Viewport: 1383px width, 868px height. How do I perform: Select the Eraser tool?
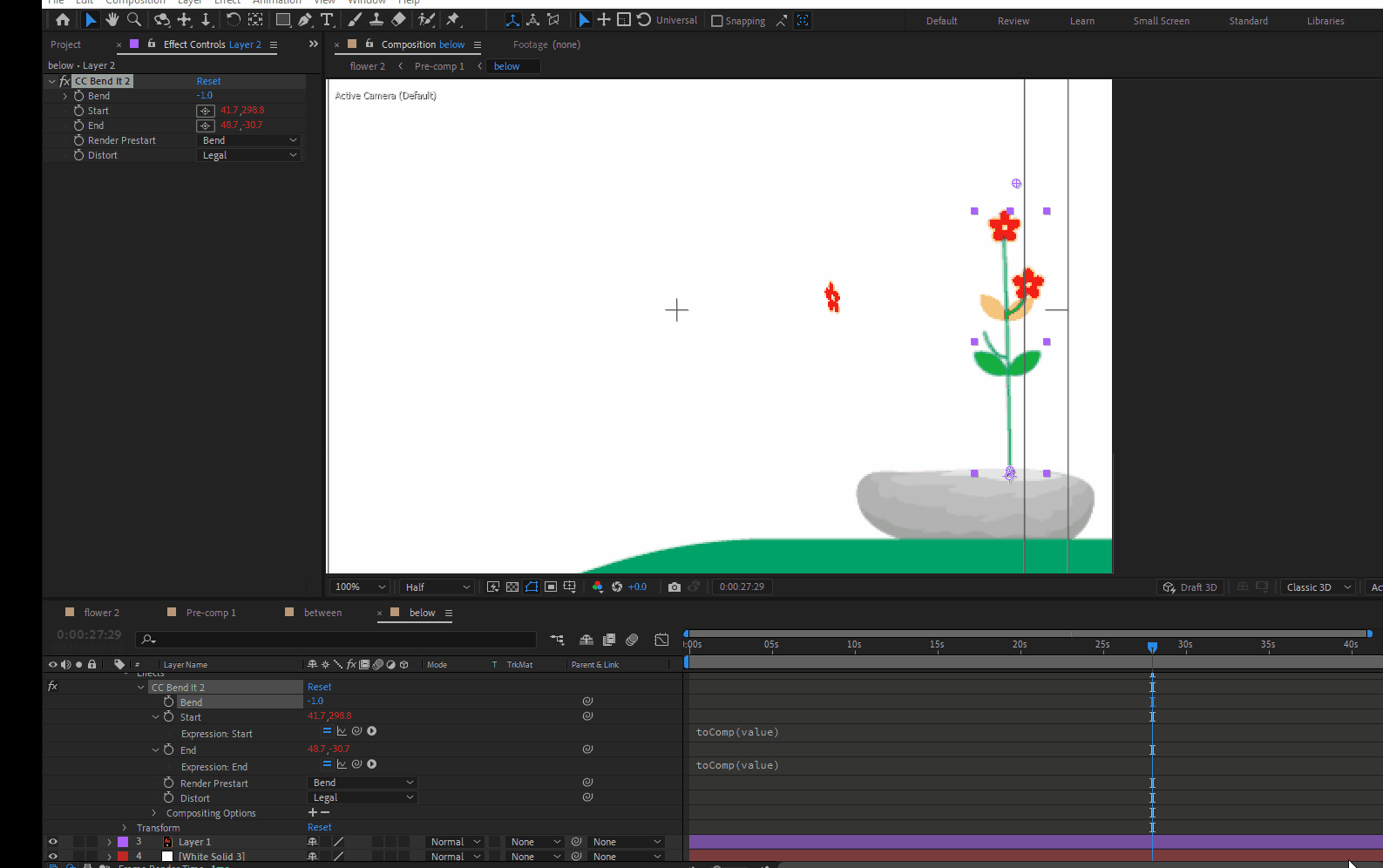[x=398, y=19]
